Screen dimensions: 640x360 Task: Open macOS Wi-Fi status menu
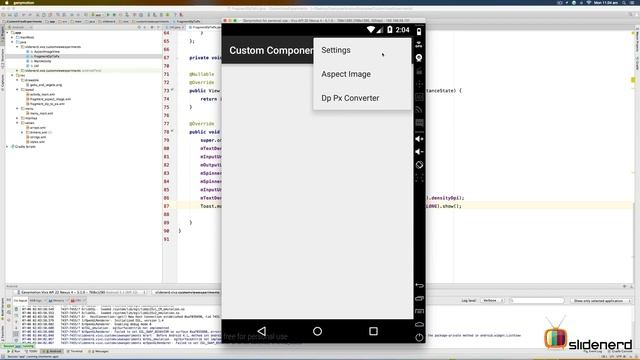coord(589,2)
